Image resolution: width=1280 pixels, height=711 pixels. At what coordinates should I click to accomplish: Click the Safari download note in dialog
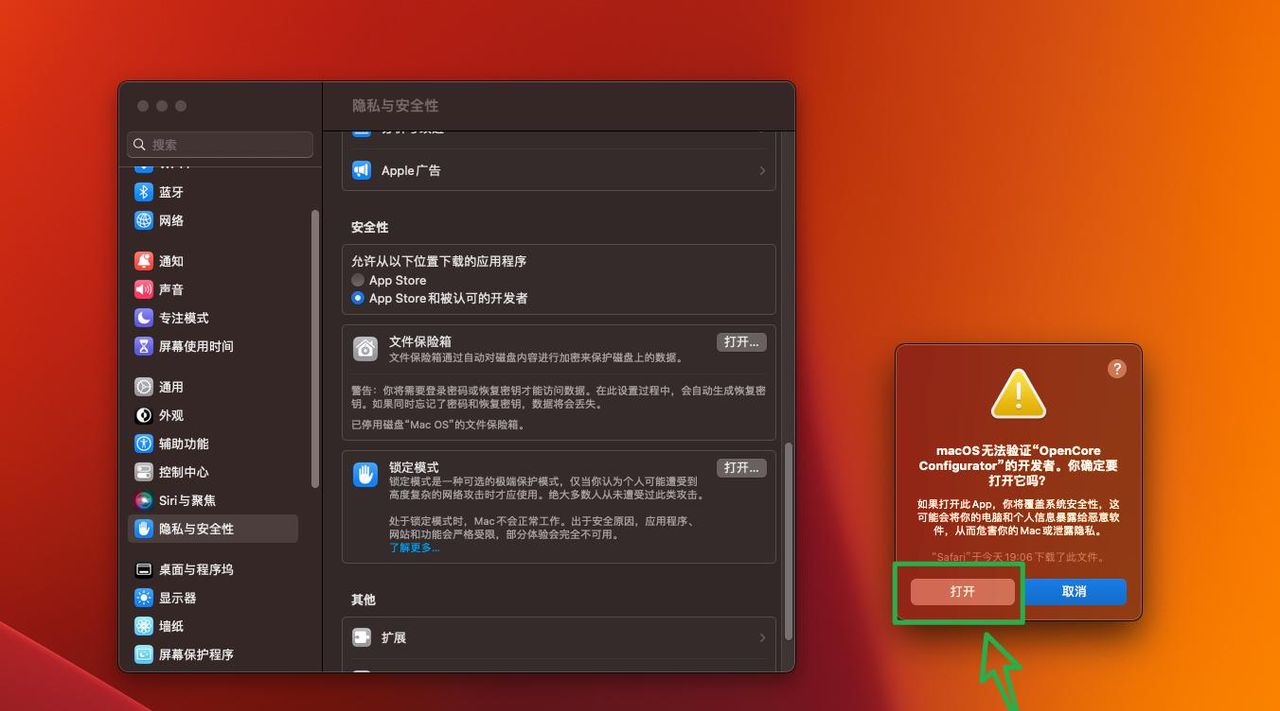click(1018, 557)
